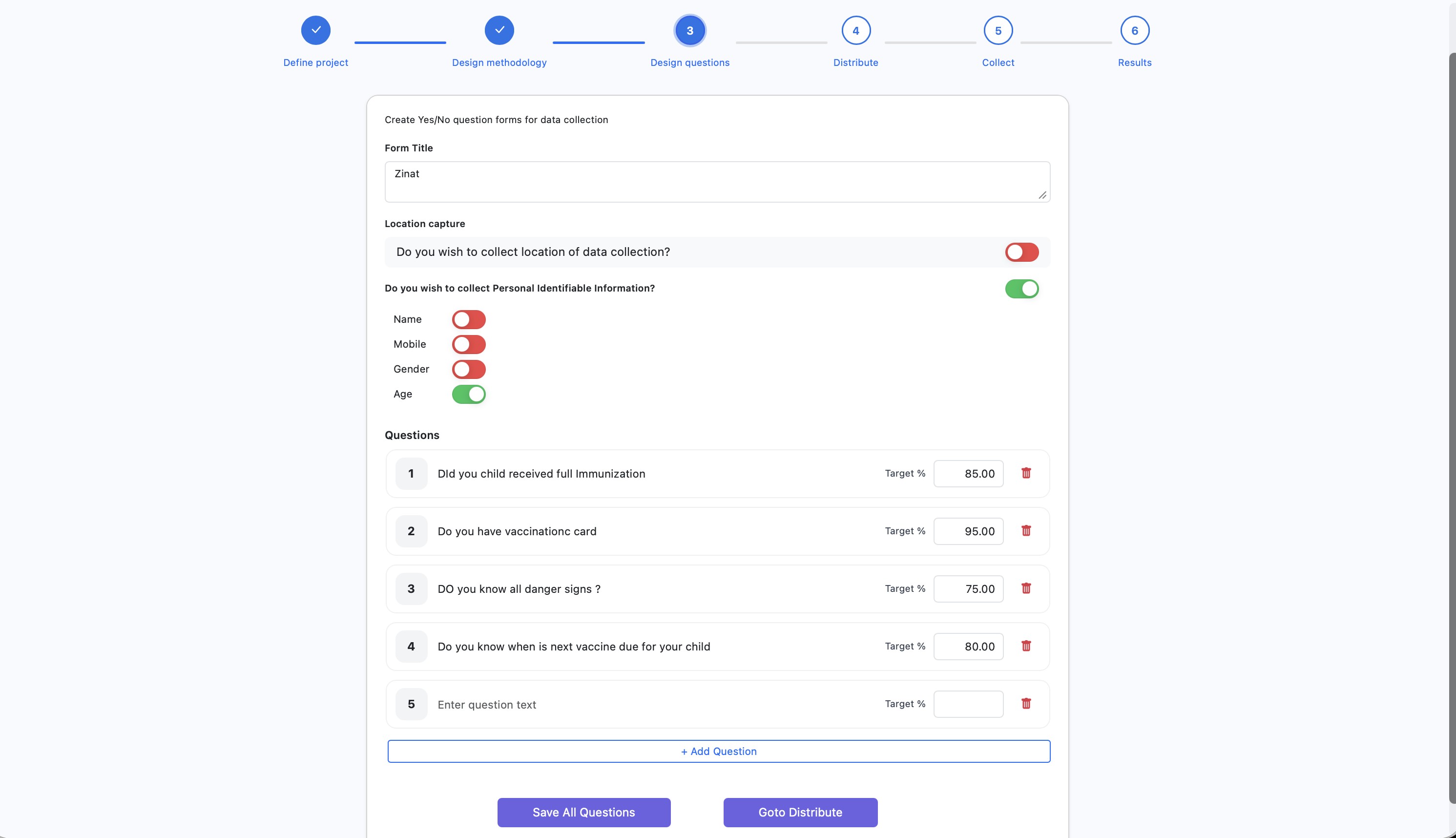Click the Goto Distribute button
The image size is (1456, 838).
800,812
